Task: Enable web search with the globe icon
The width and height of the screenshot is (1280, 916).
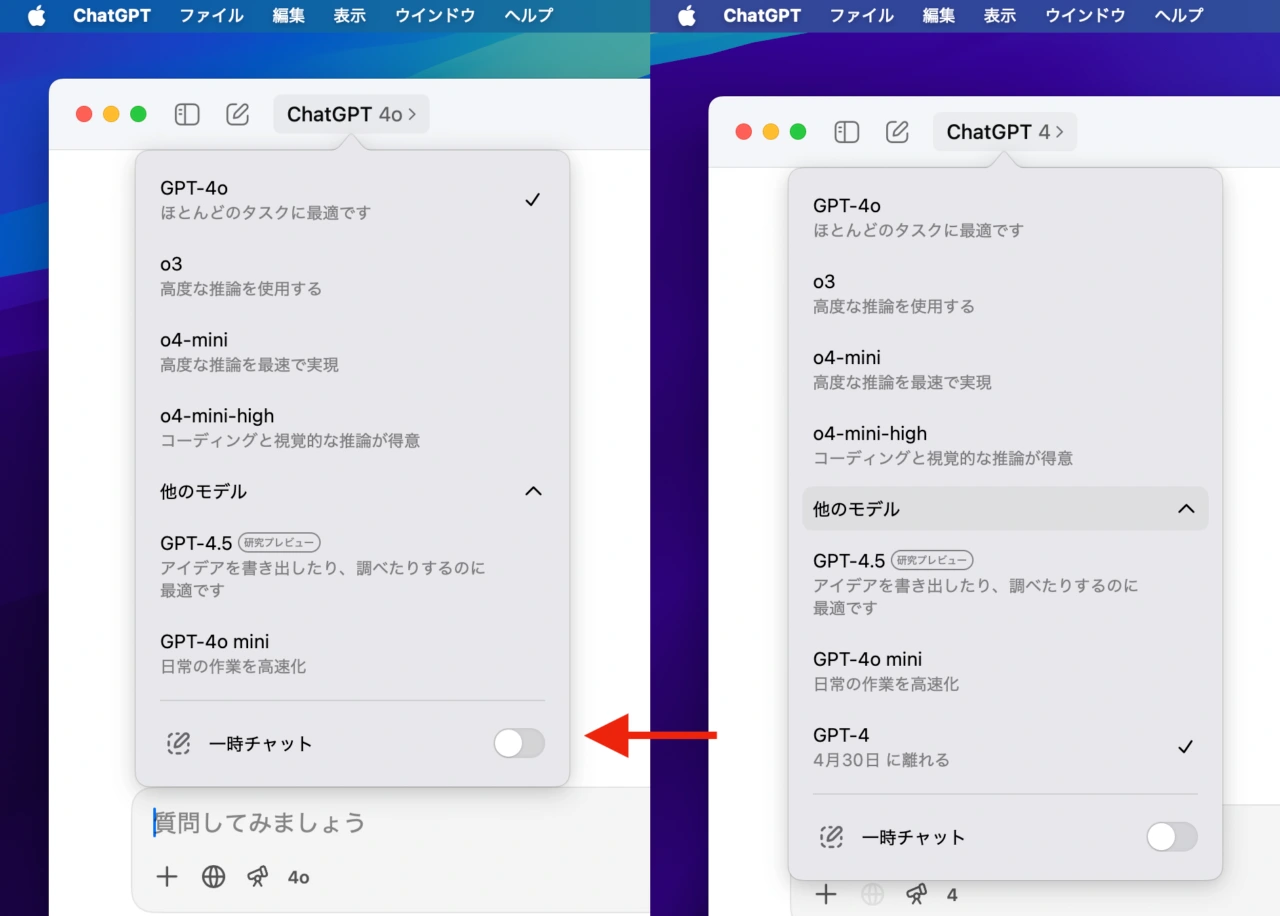Action: tap(212, 877)
